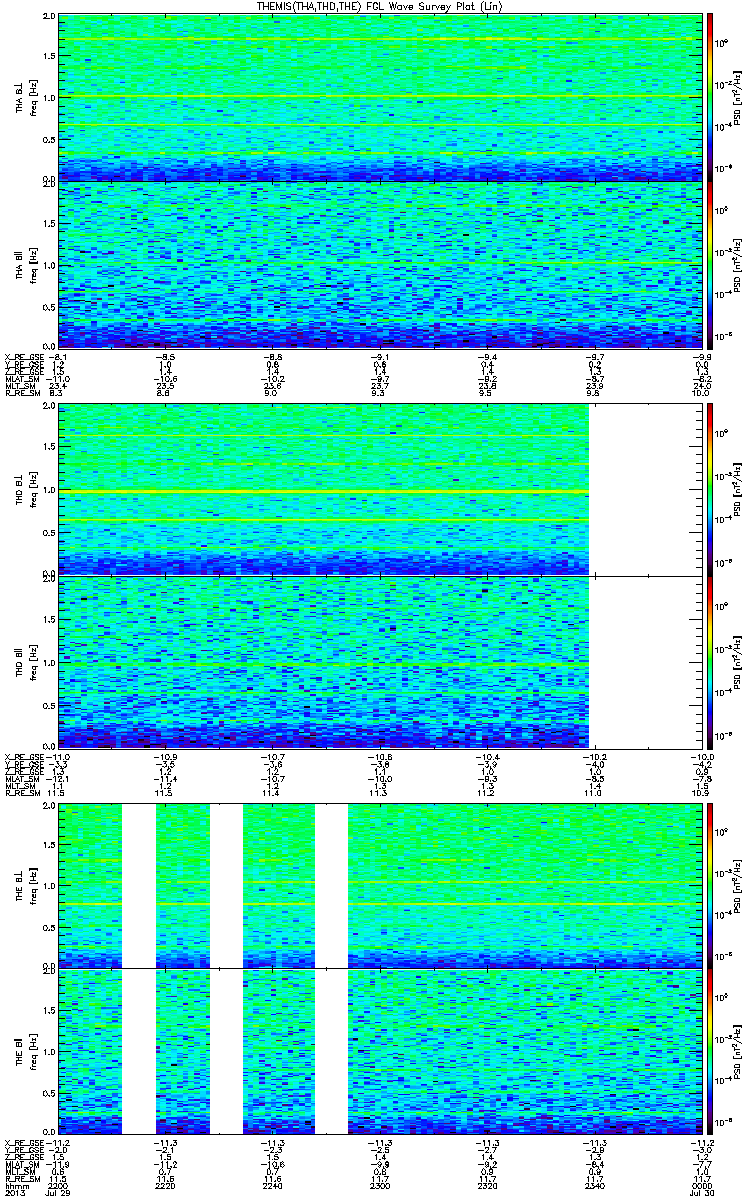The height and width of the screenshot is (1200, 750).
Task: Click the THE B-perpendicular PSD color bar
Action: [x=709, y=885]
